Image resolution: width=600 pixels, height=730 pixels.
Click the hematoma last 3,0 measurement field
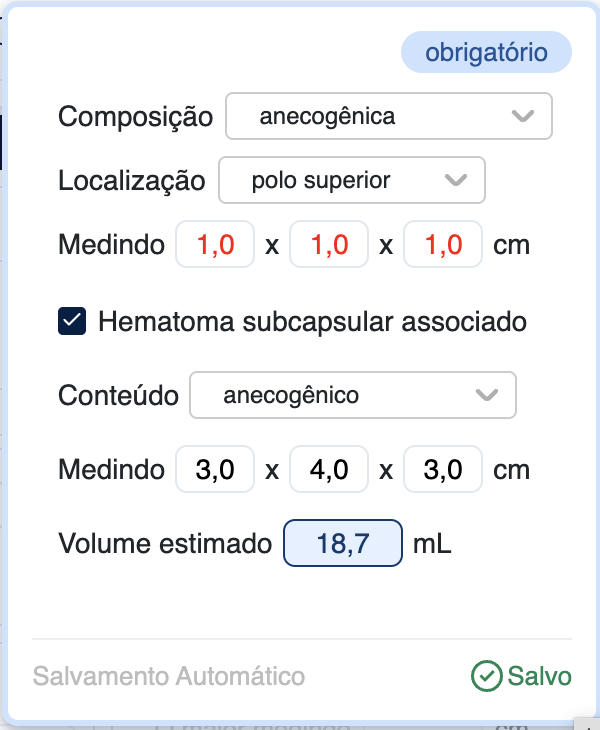(x=443, y=470)
